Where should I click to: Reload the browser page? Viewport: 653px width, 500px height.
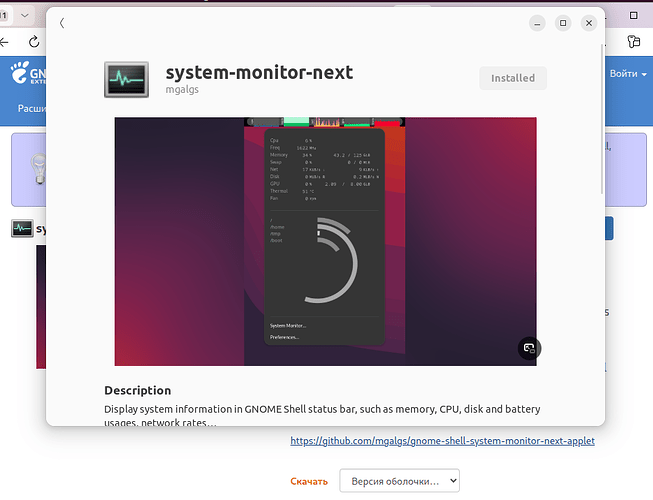pyautogui.click(x=34, y=42)
